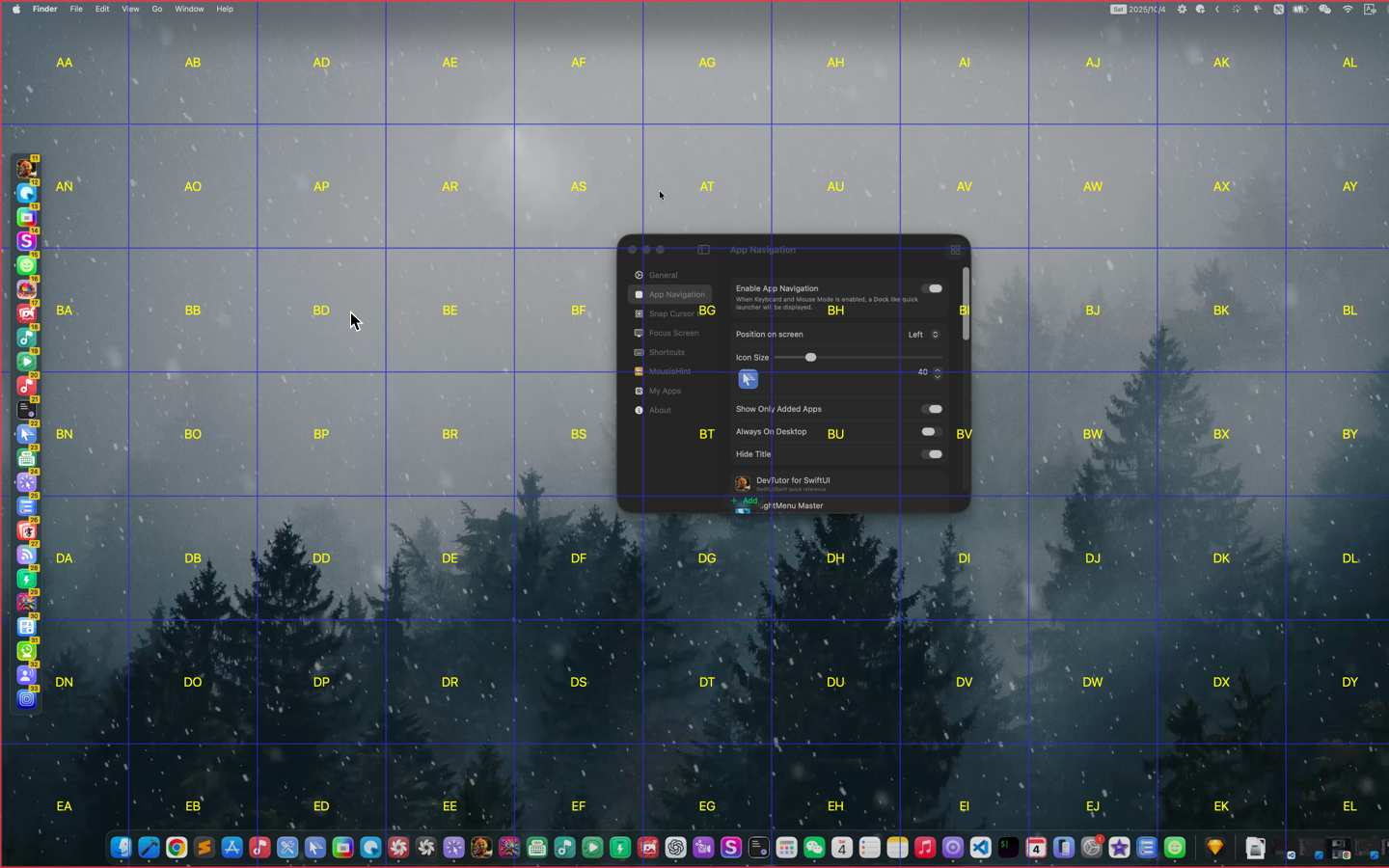Open the About section in sidebar
The height and width of the screenshot is (868, 1389).
660,410
